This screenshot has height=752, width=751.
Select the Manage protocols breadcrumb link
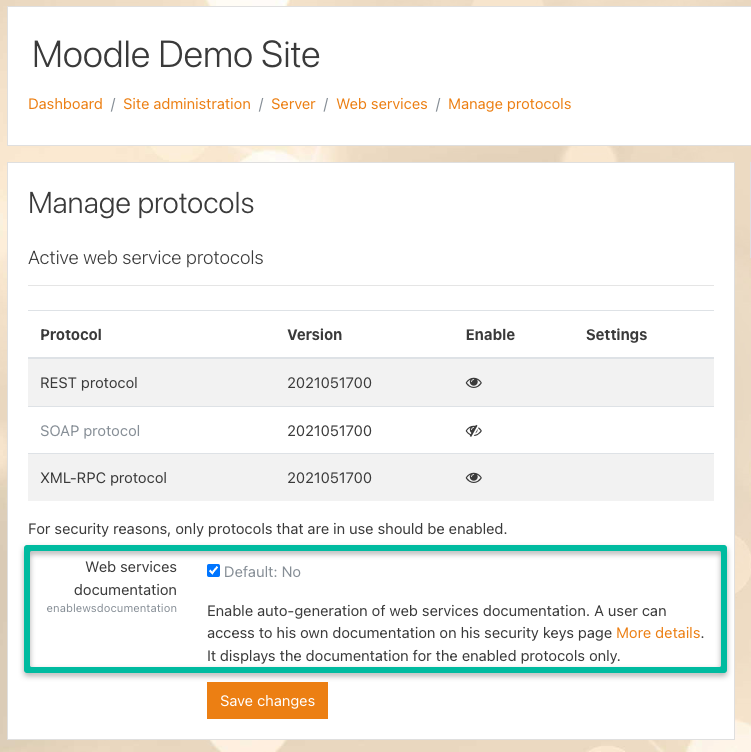pyautogui.click(x=509, y=104)
